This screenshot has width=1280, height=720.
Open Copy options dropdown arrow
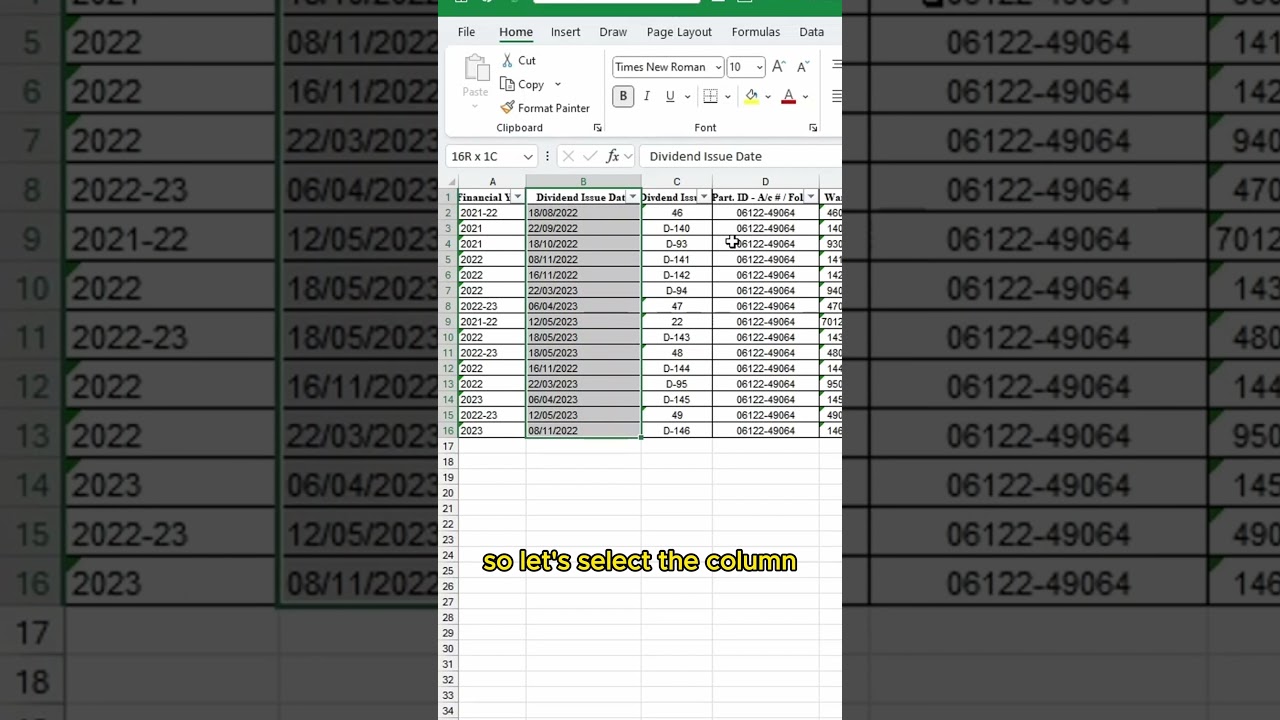coord(557,85)
